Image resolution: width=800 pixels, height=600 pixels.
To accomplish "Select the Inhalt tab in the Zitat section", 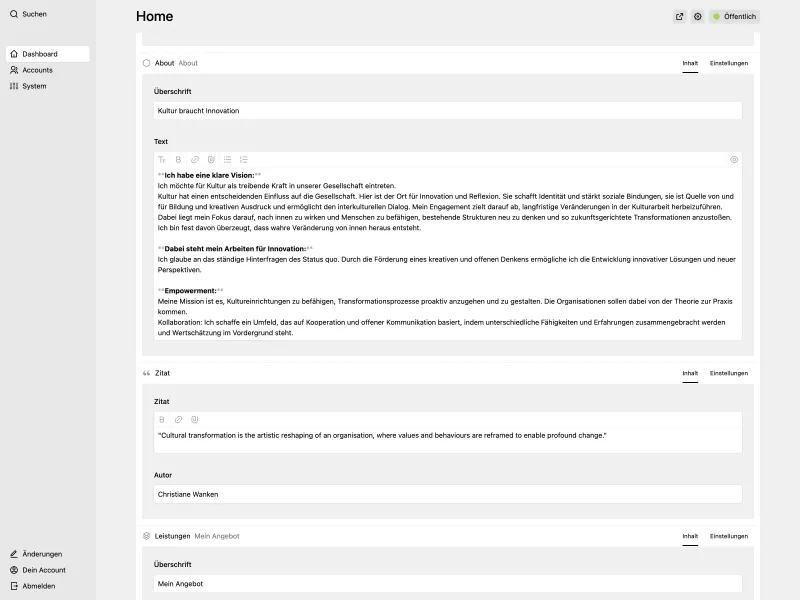I will click(689, 372).
